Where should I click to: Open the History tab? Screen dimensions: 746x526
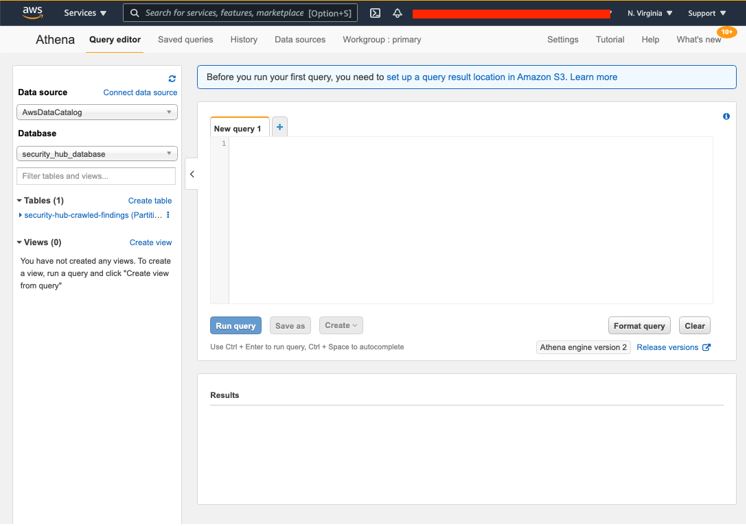[244, 39]
